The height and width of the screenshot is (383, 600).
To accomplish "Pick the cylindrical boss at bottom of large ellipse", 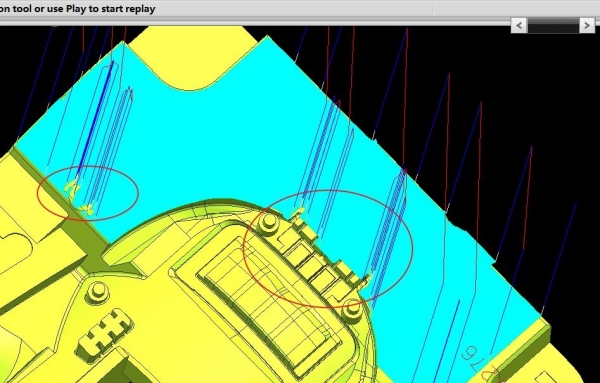I will 352,309.
